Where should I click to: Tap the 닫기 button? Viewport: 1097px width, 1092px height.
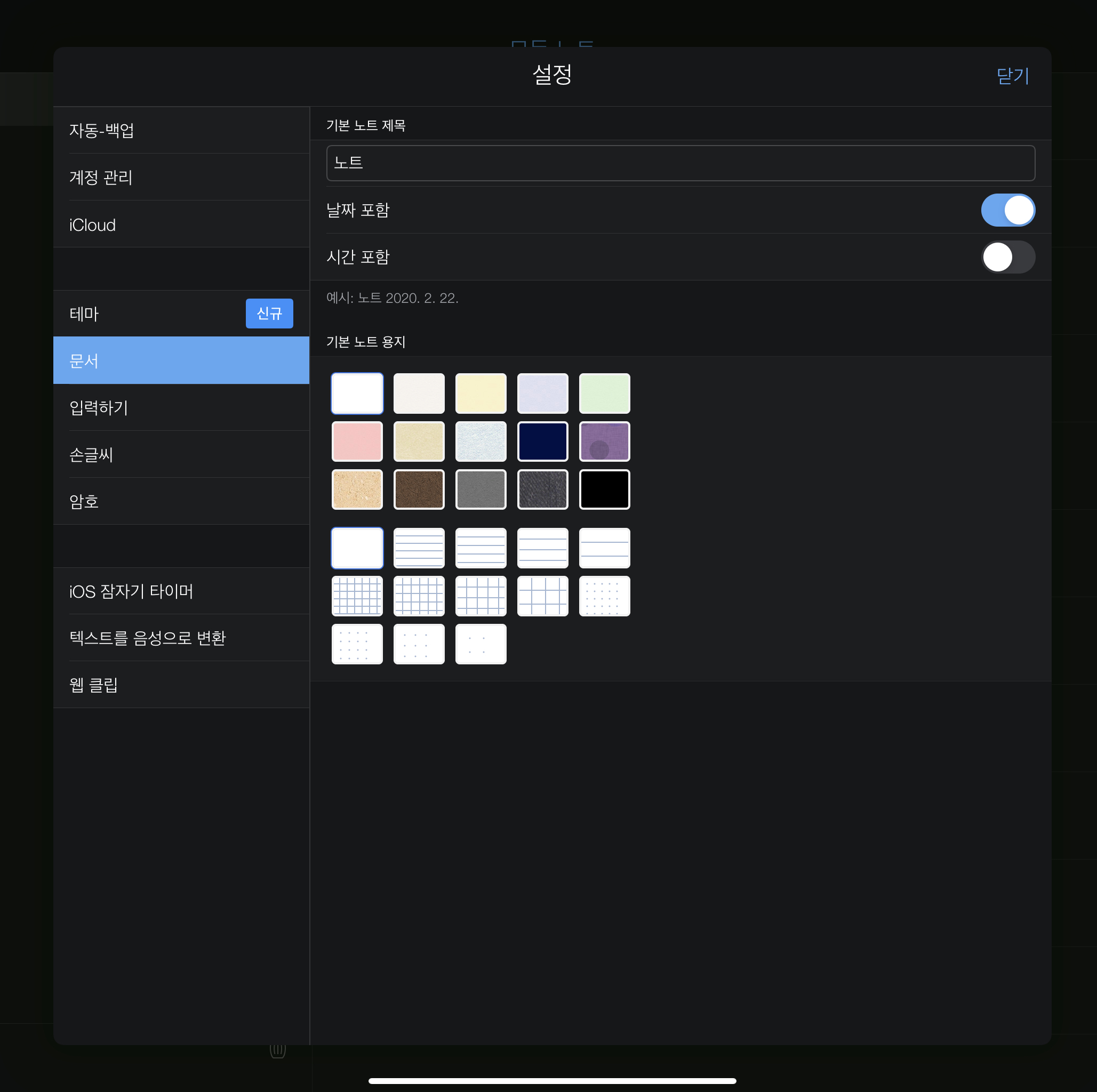pos(1012,76)
